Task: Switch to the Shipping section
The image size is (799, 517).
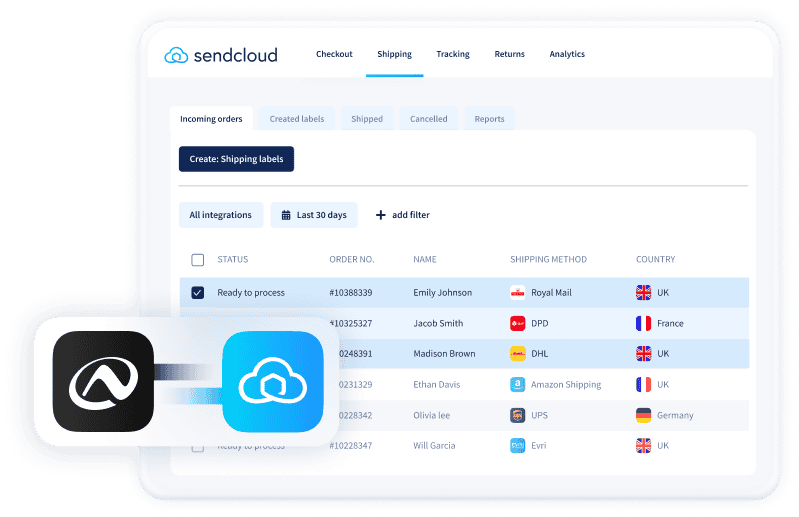Action: click(394, 54)
